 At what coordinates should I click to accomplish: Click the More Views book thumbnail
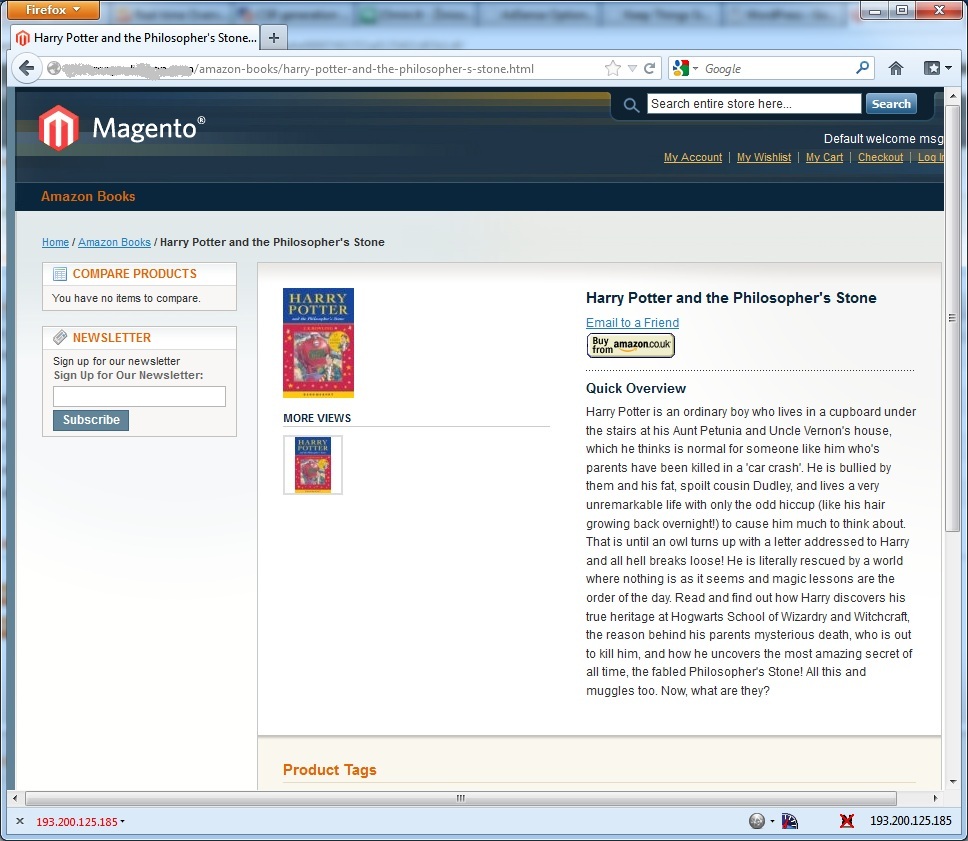pyautogui.click(x=313, y=465)
